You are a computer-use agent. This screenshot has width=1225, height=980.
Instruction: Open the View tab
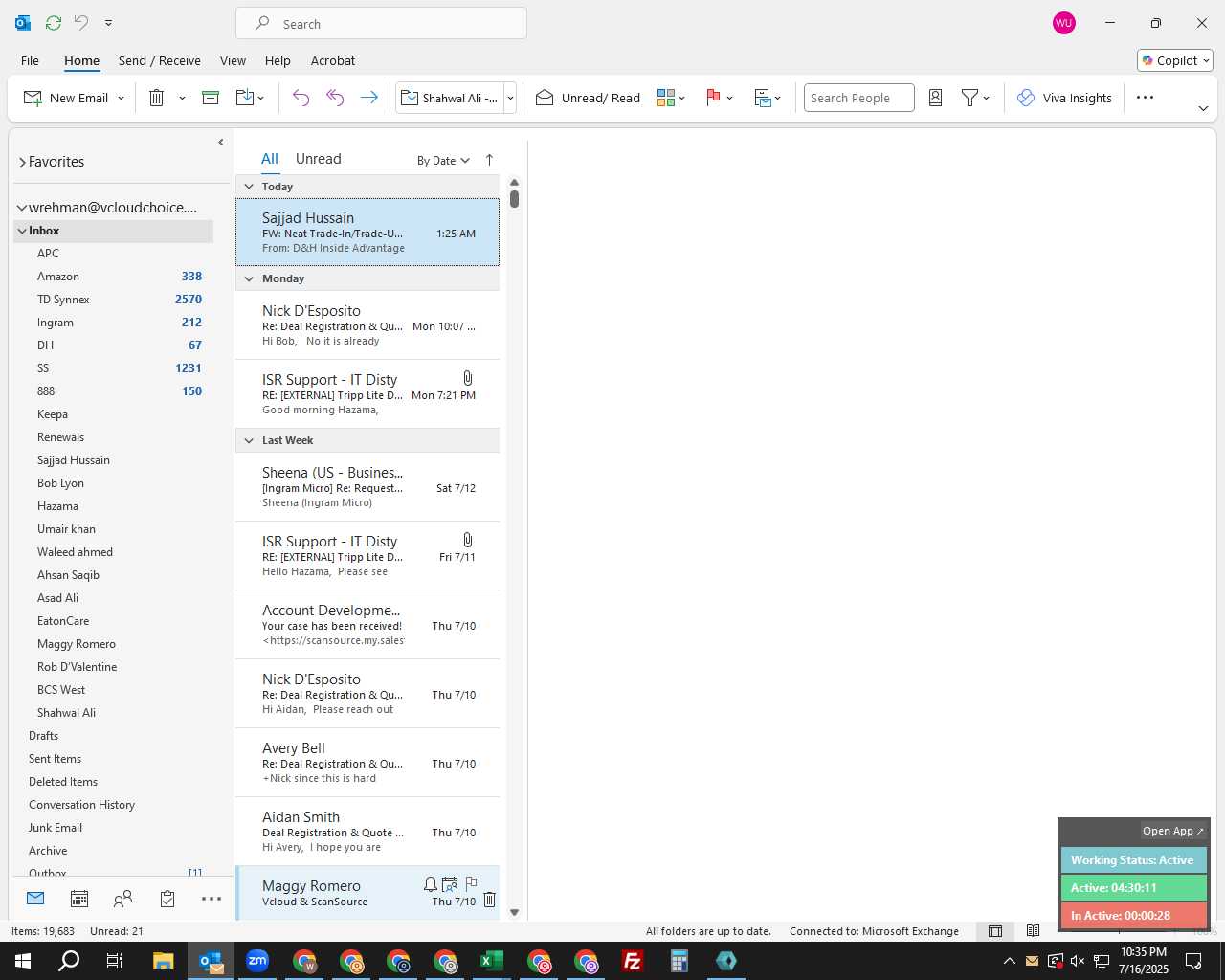pyautogui.click(x=233, y=60)
